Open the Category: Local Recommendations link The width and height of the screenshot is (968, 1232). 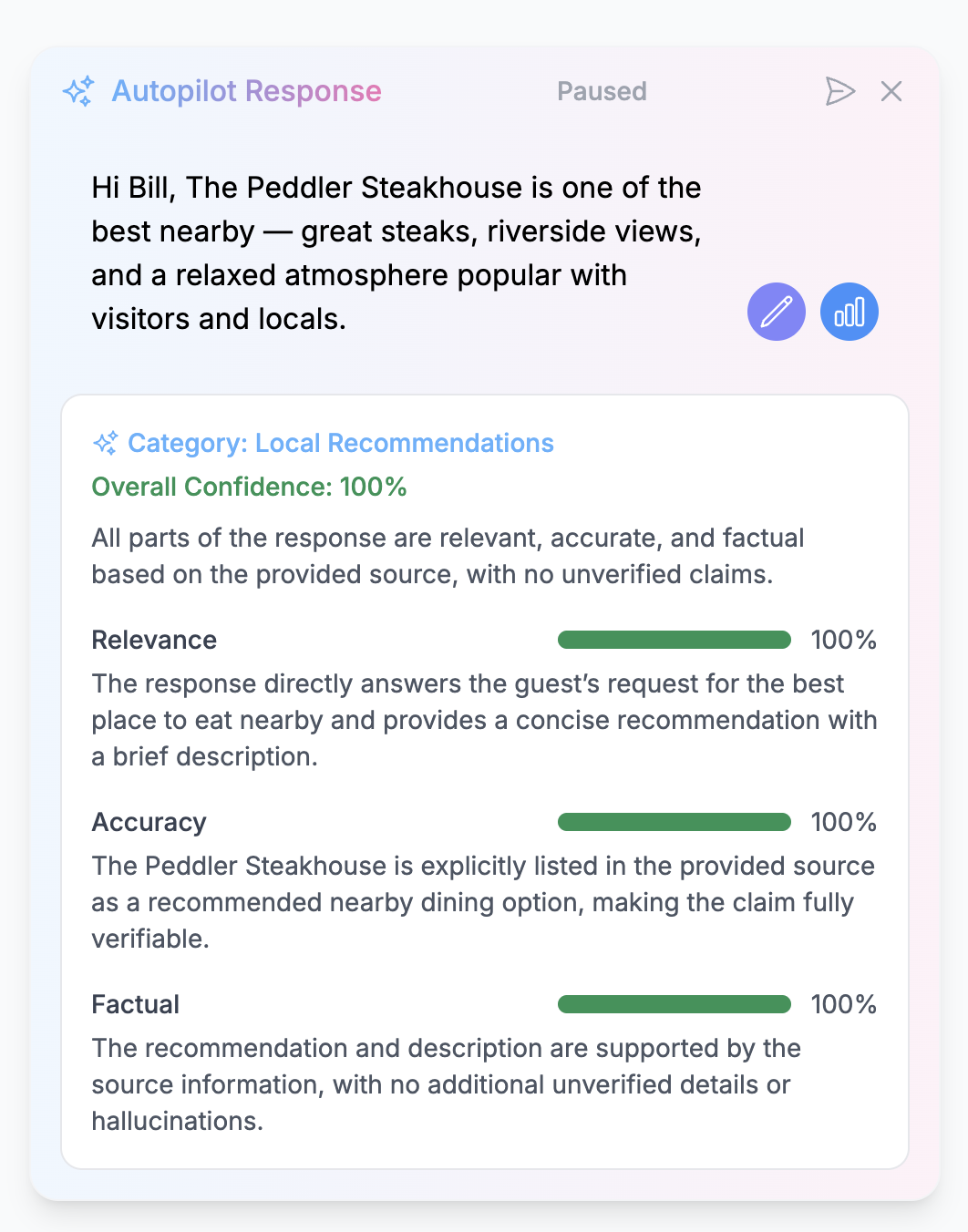click(340, 443)
